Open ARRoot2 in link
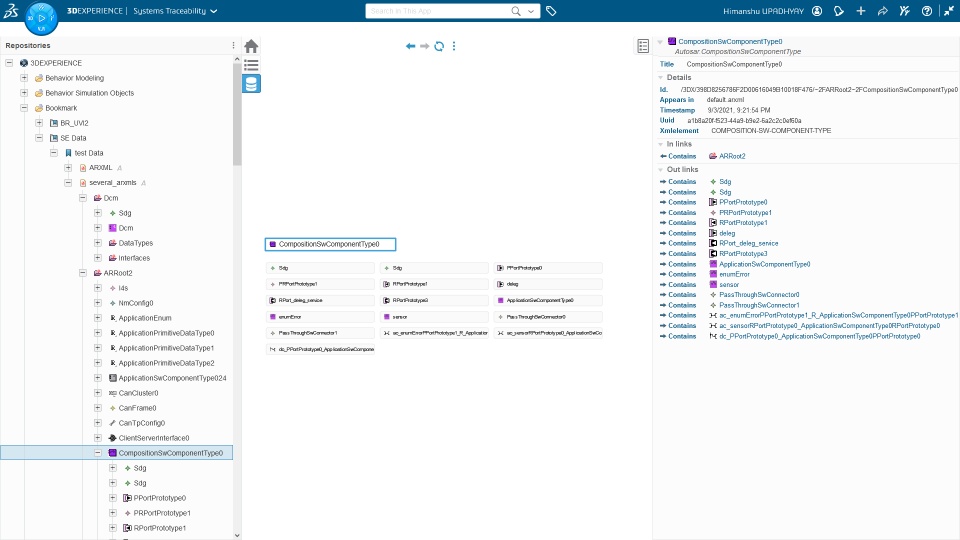The image size is (960, 540). pos(732,156)
